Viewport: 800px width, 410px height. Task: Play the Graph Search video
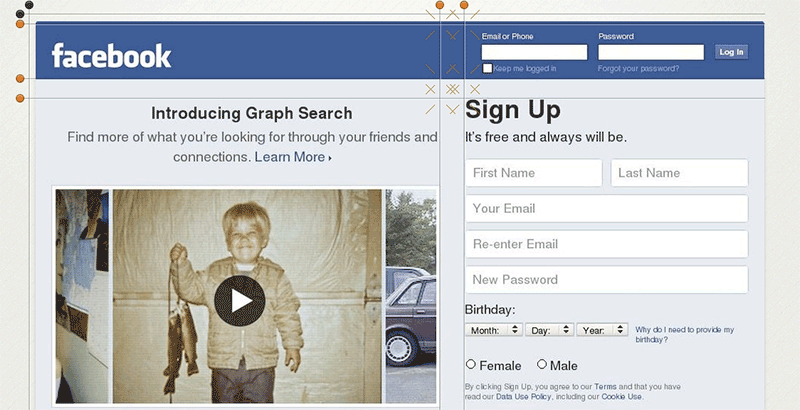click(239, 301)
